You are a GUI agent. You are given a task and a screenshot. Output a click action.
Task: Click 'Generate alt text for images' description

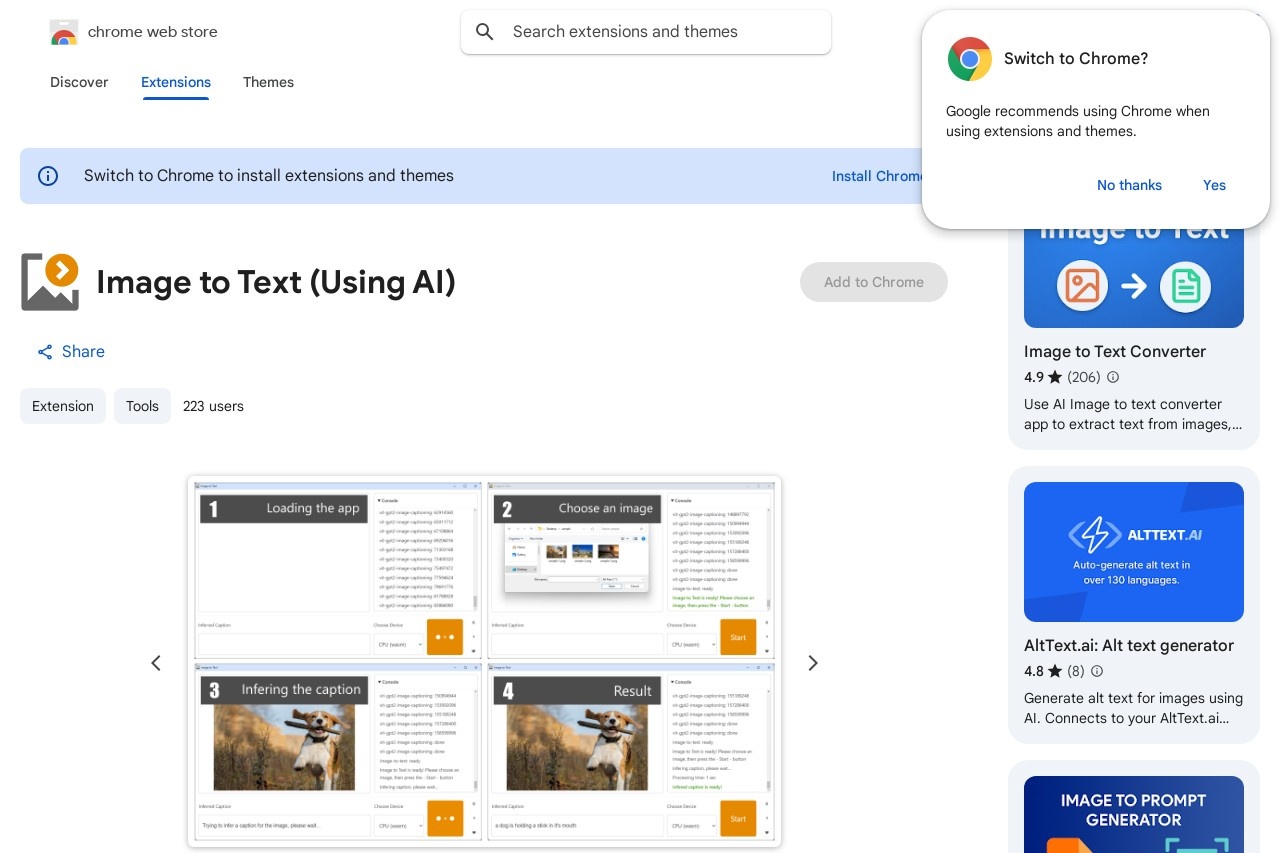pyautogui.click(x=1133, y=708)
